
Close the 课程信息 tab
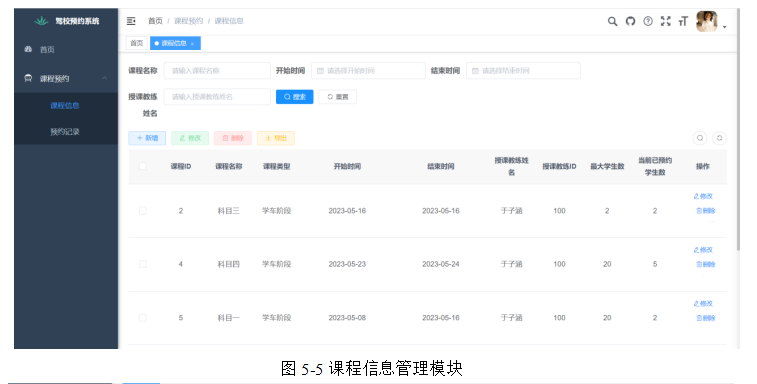coord(193,43)
